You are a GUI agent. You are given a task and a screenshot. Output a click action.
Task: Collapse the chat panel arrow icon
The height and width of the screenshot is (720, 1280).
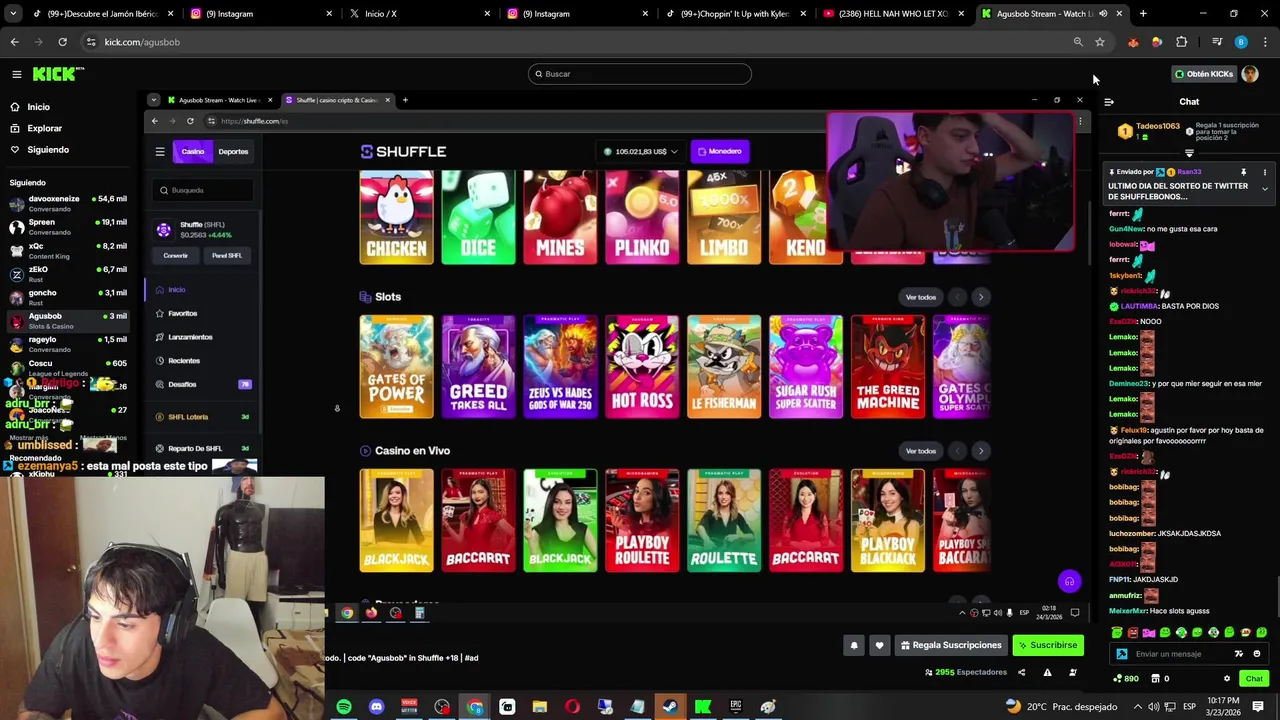coord(1109,102)
